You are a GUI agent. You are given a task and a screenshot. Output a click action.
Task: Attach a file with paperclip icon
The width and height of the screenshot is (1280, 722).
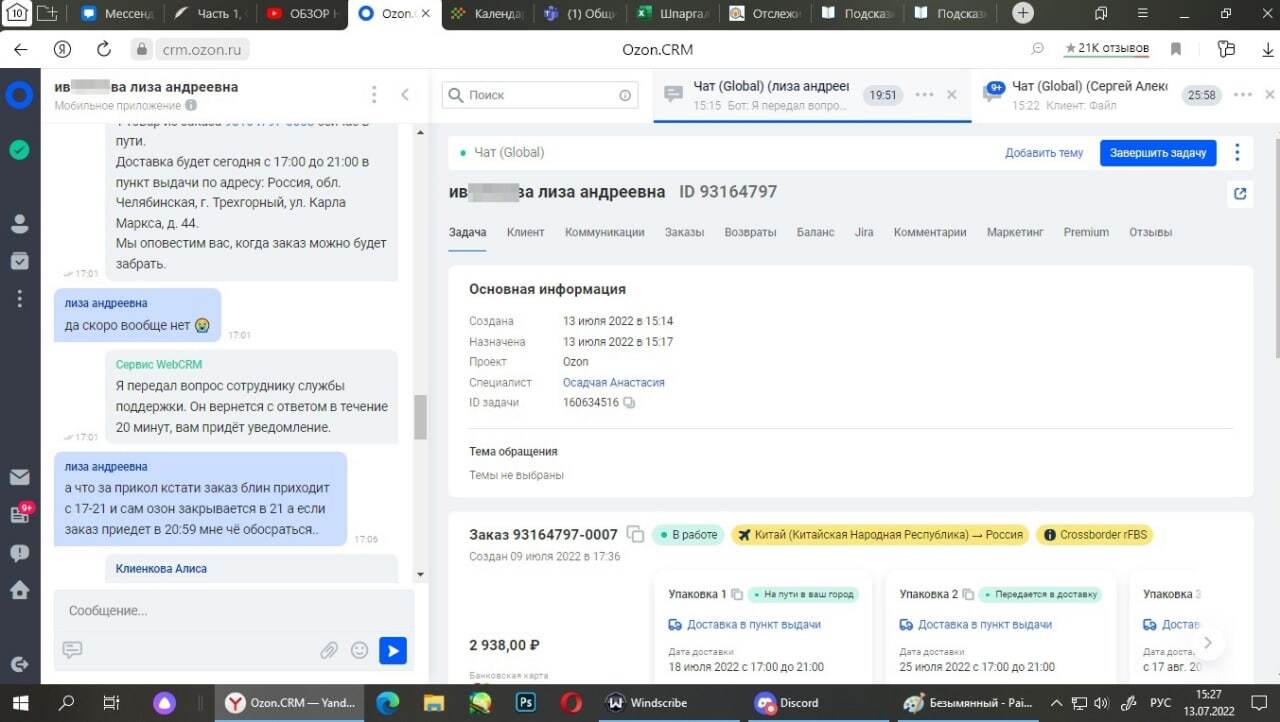coord(329,650)
